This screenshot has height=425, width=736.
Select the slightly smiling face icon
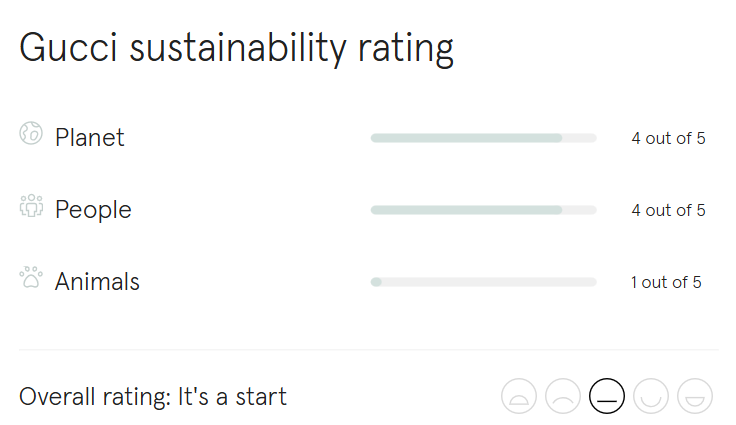point(651,397)
